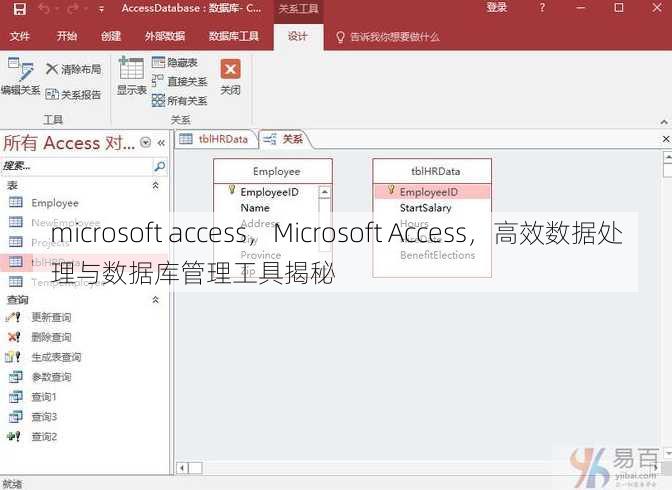
Task: Collapse the 表 group in navigation pane
Action: pos(156,185)
